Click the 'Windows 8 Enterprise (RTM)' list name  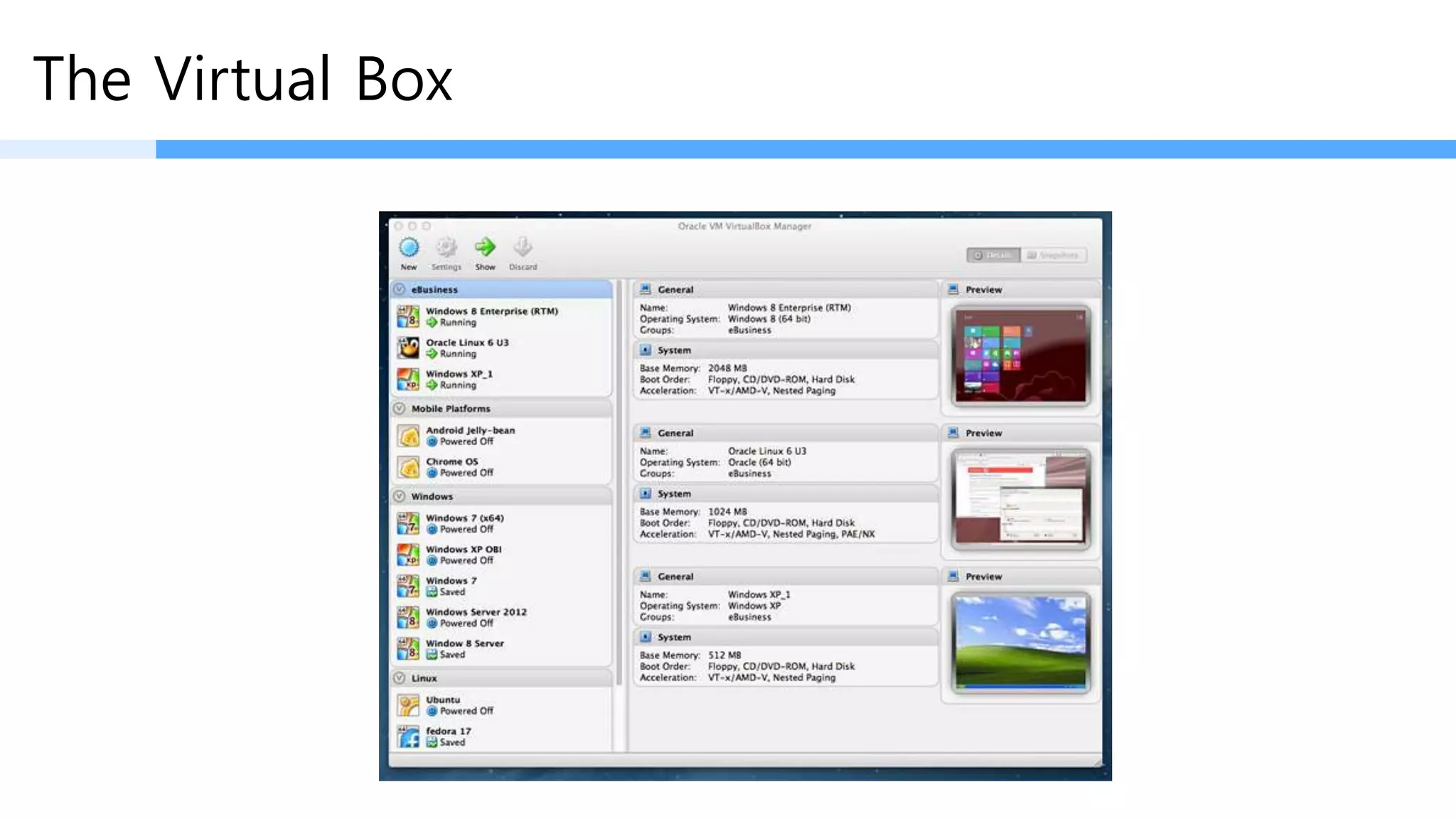pos(492,311)
